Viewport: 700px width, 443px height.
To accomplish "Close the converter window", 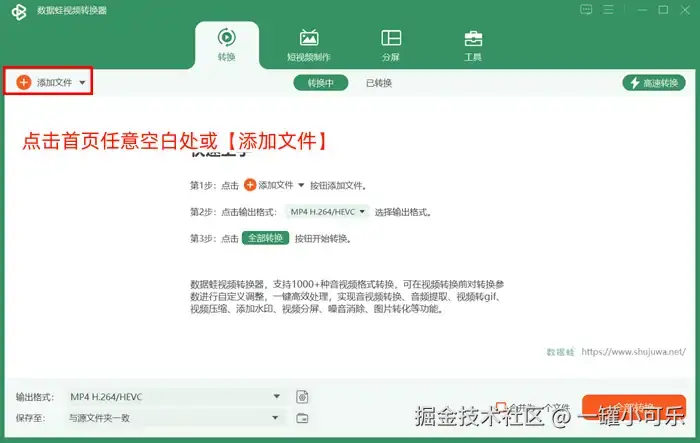I will coord(685,10).
